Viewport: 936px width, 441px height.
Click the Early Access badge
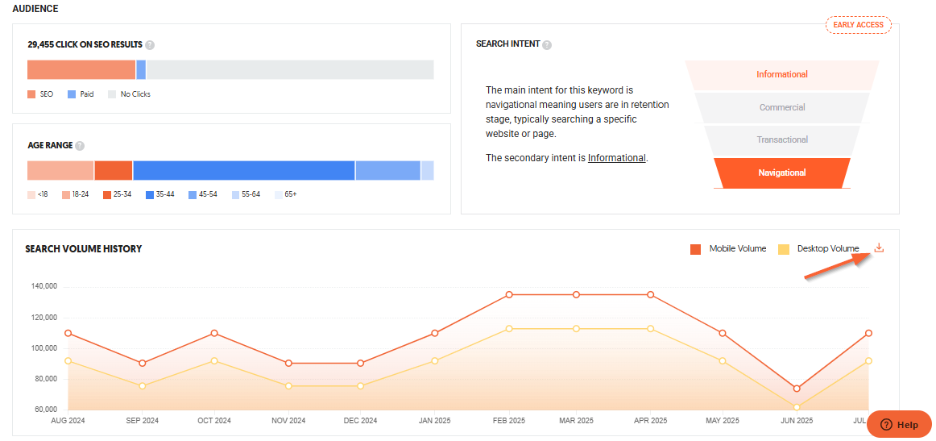(x=858, y=25)
